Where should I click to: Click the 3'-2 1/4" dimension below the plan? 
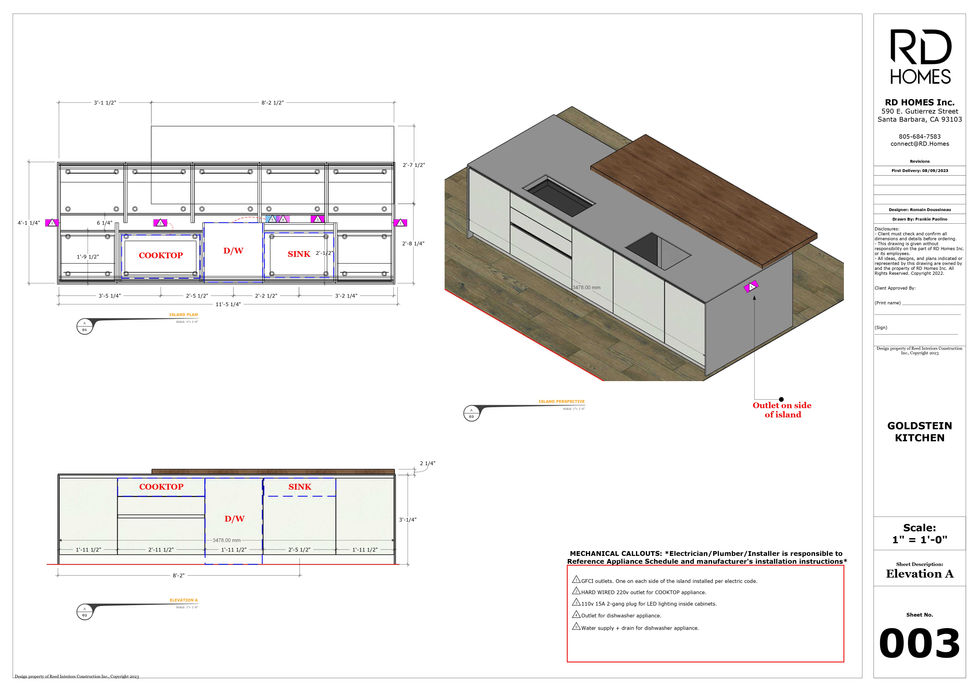pos(346,296)
